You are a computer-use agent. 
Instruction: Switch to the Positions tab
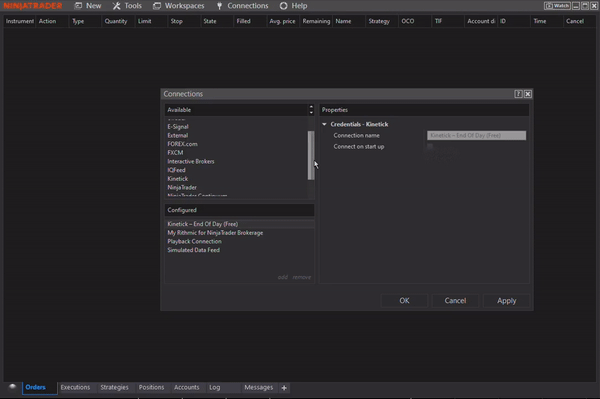coord(152,388)
